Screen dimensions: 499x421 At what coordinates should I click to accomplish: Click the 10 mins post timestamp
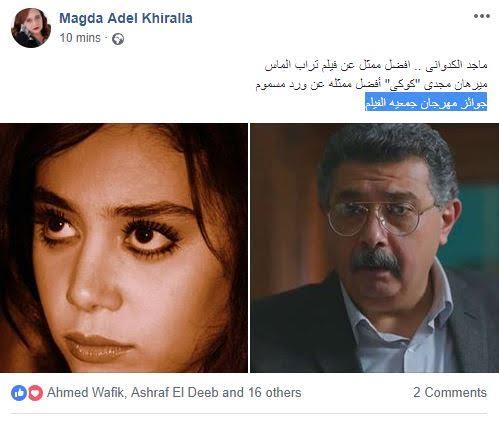(80, 38)
